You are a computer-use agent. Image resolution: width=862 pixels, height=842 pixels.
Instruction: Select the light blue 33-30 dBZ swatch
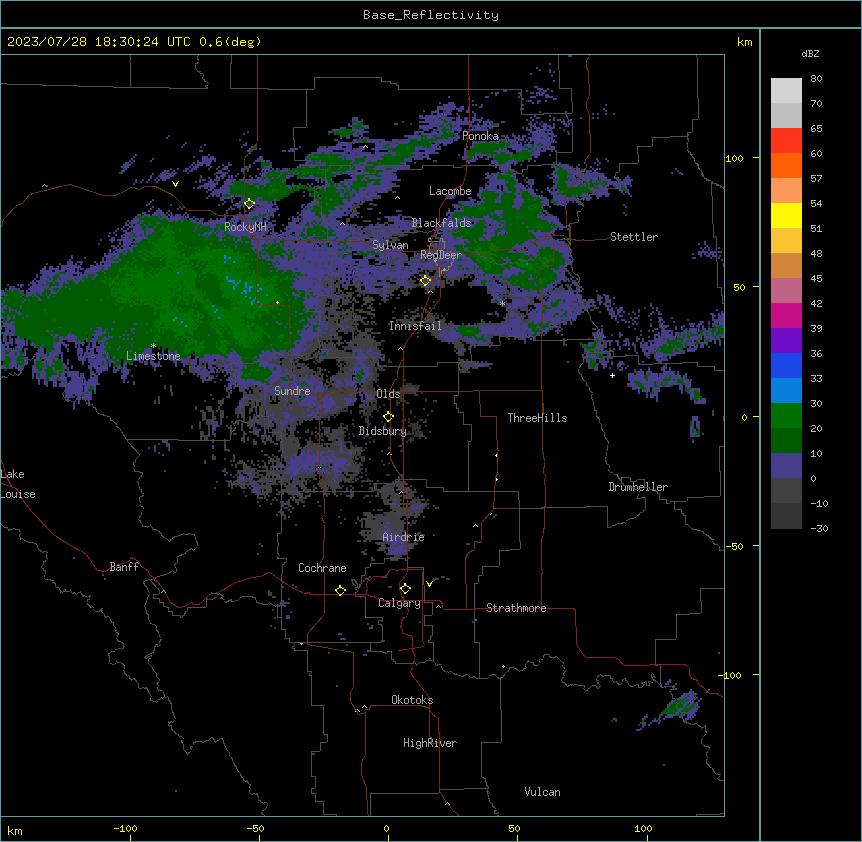pyautogui.click(x=786, y=390)
